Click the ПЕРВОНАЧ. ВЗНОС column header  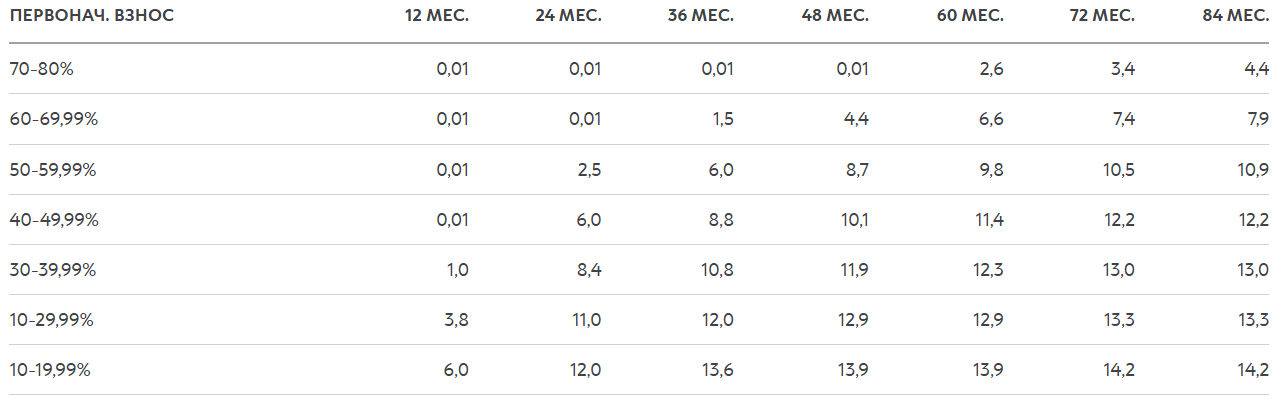pyautogui.click(x=92, y=17)
